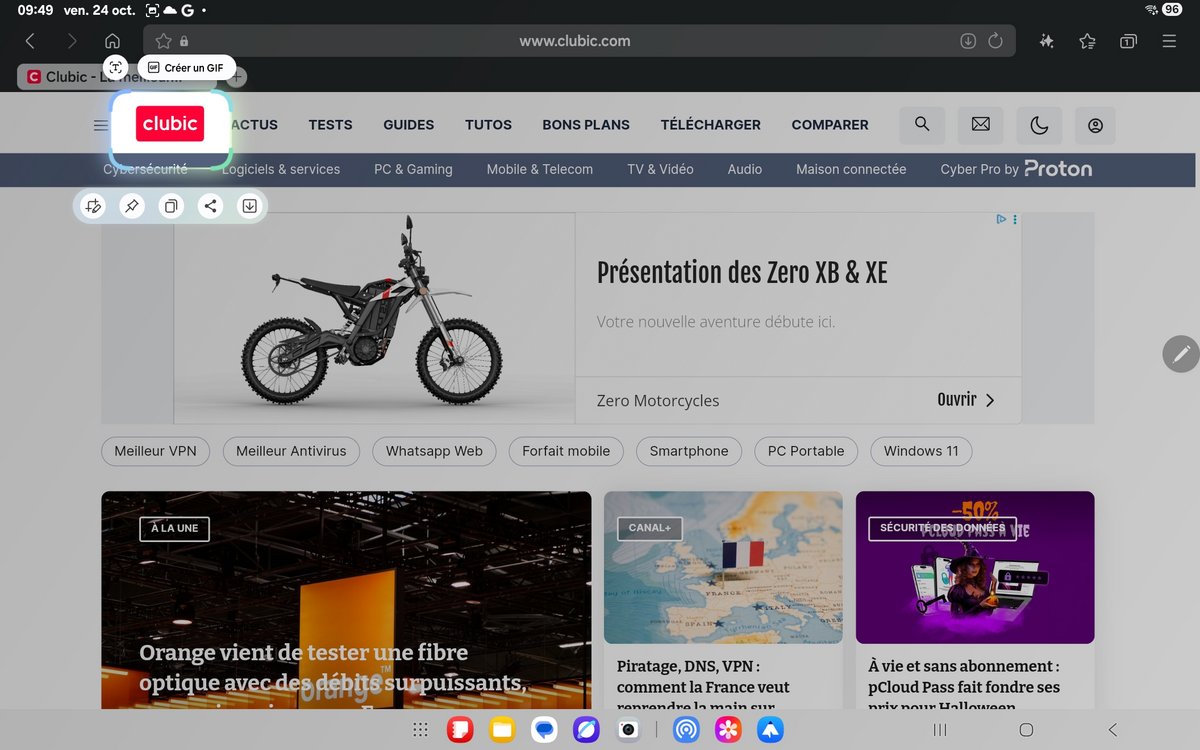
Task: Click the Créer un GIF button
Action: (186, 68)
